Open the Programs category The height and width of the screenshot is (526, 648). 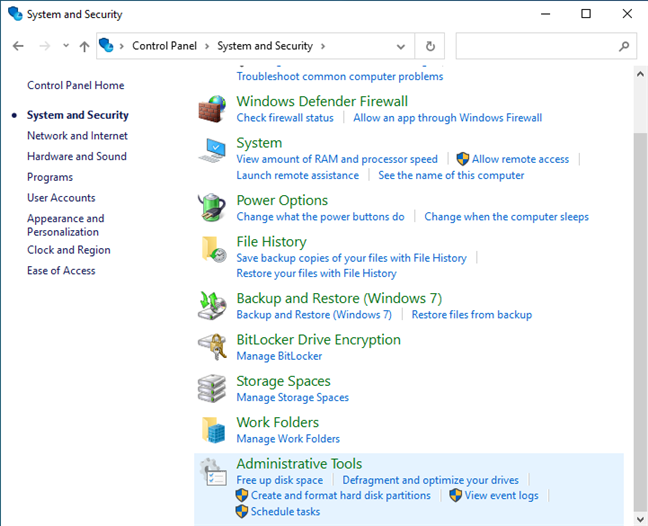(x=50, y=177)
